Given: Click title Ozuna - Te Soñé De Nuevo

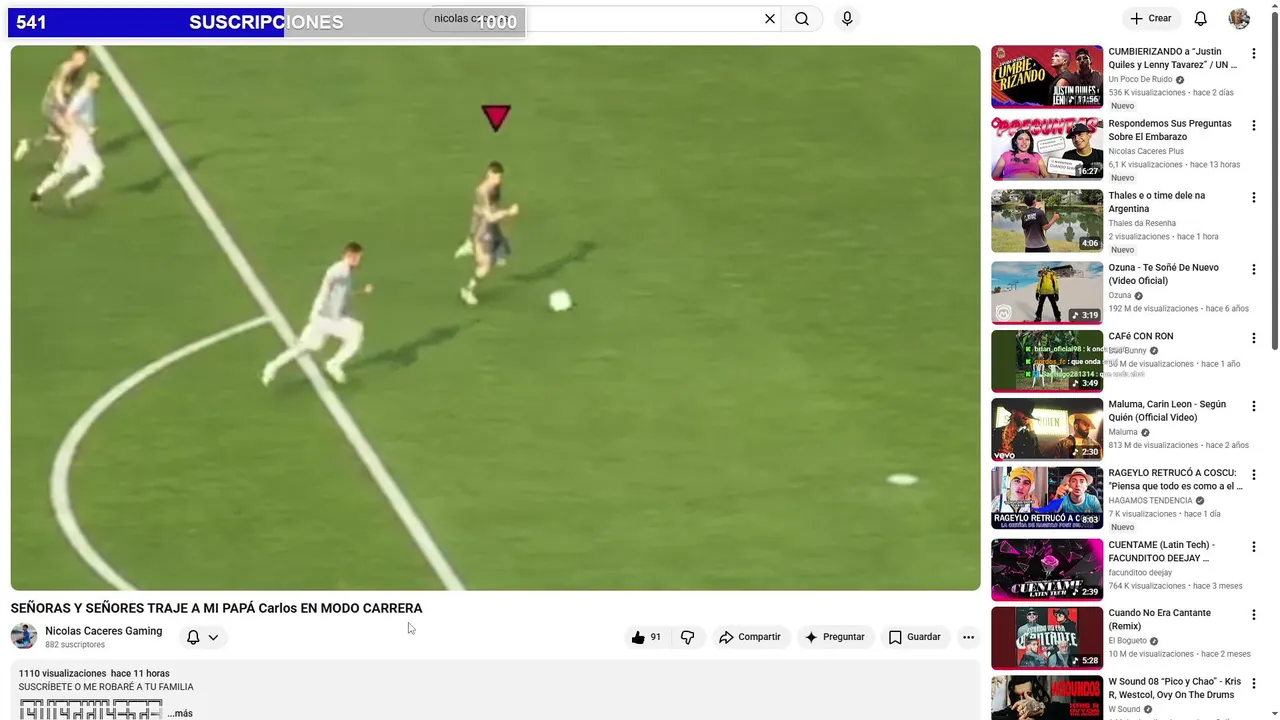Looking at the screenshot, I should (1164, 274).
